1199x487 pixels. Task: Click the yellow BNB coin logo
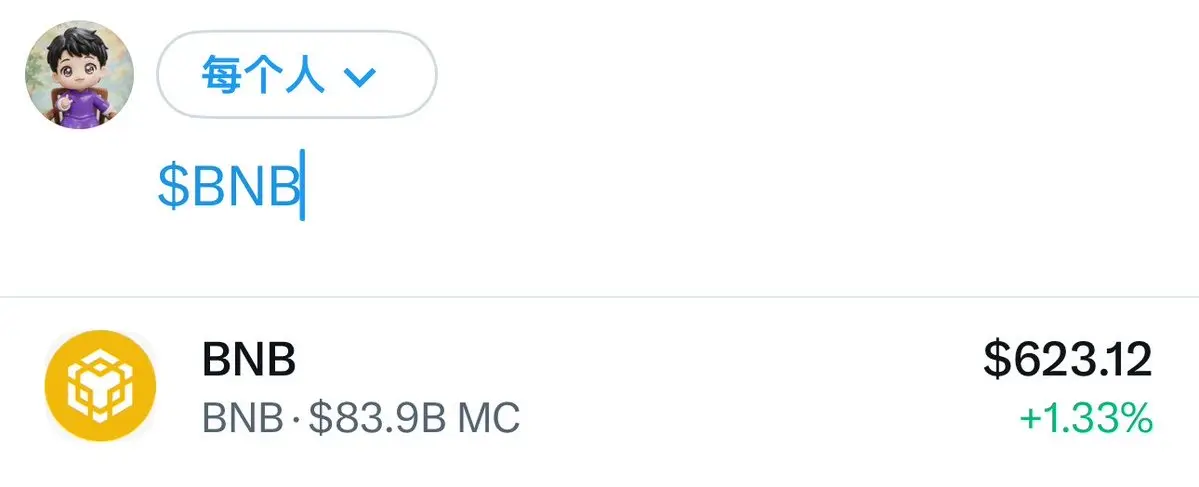[x=100, y=386]
